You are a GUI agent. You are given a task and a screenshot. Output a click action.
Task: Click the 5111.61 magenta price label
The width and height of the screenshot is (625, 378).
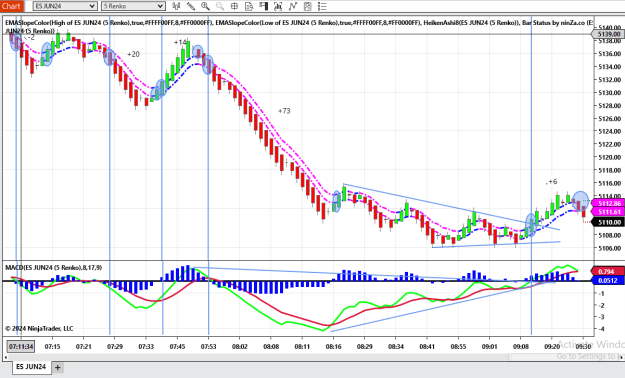click(x=609, y=212)
